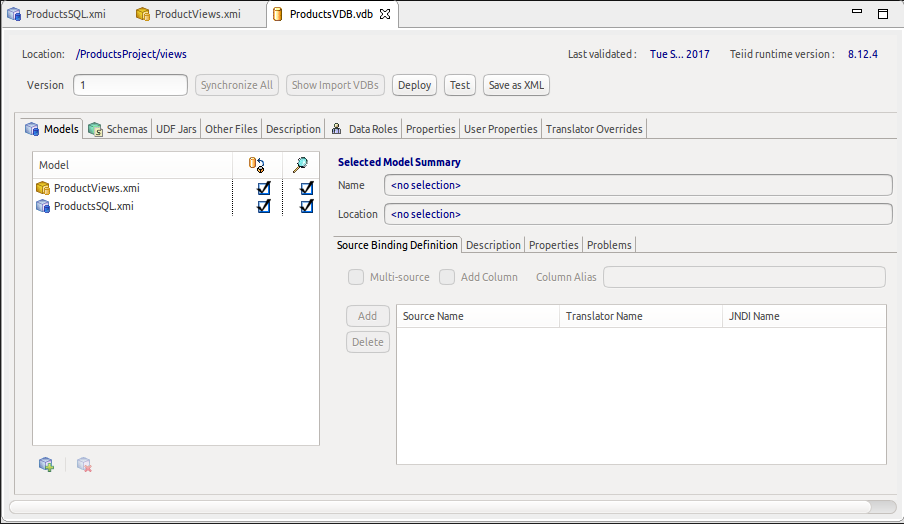Click the /ProductsProject/views location text

(x=131, y=54)
